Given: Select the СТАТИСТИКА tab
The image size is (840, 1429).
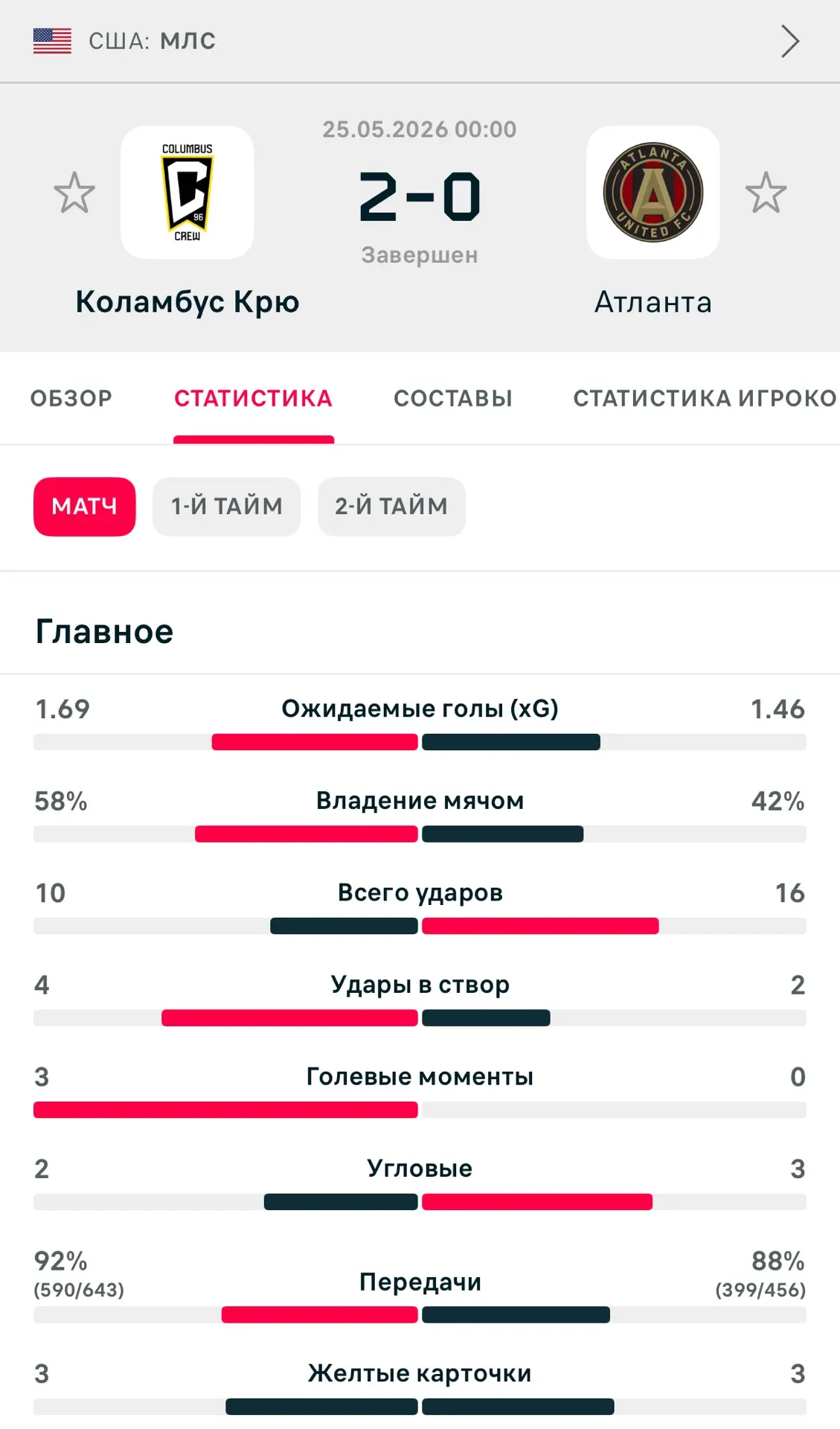Looking at the screenshot, I should click(x=254, y=398).
